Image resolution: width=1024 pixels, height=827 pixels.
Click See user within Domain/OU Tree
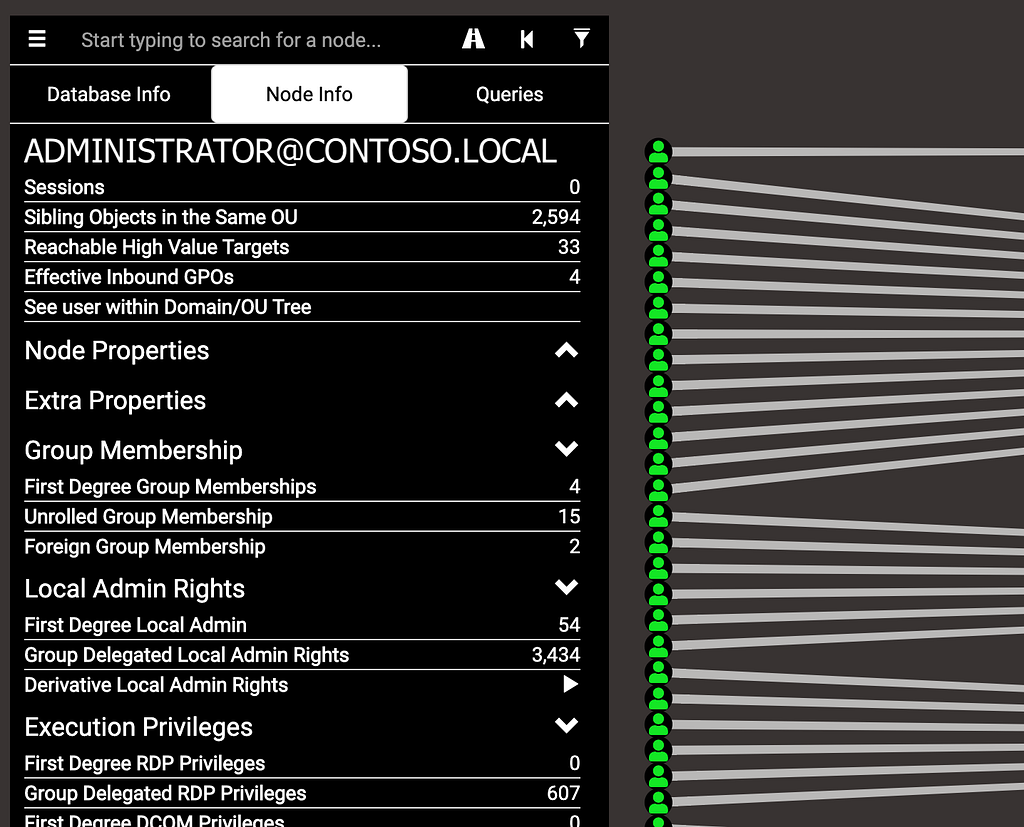(302, 307)
